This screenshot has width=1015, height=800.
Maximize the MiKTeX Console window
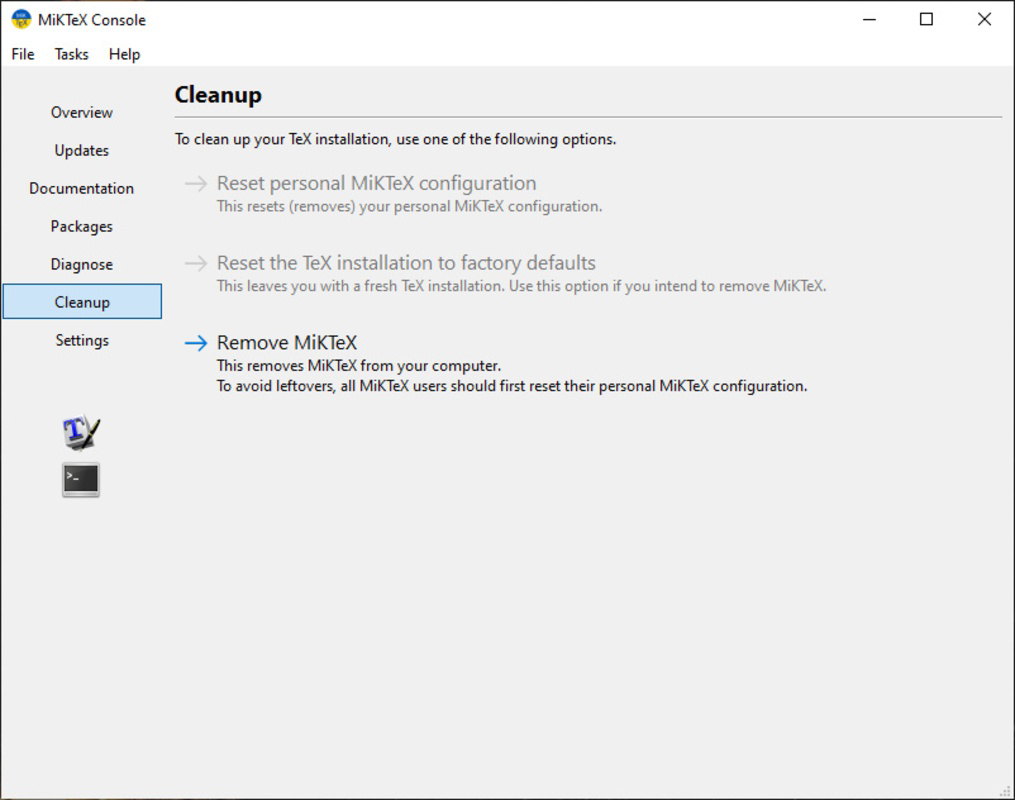coord(926,19)
